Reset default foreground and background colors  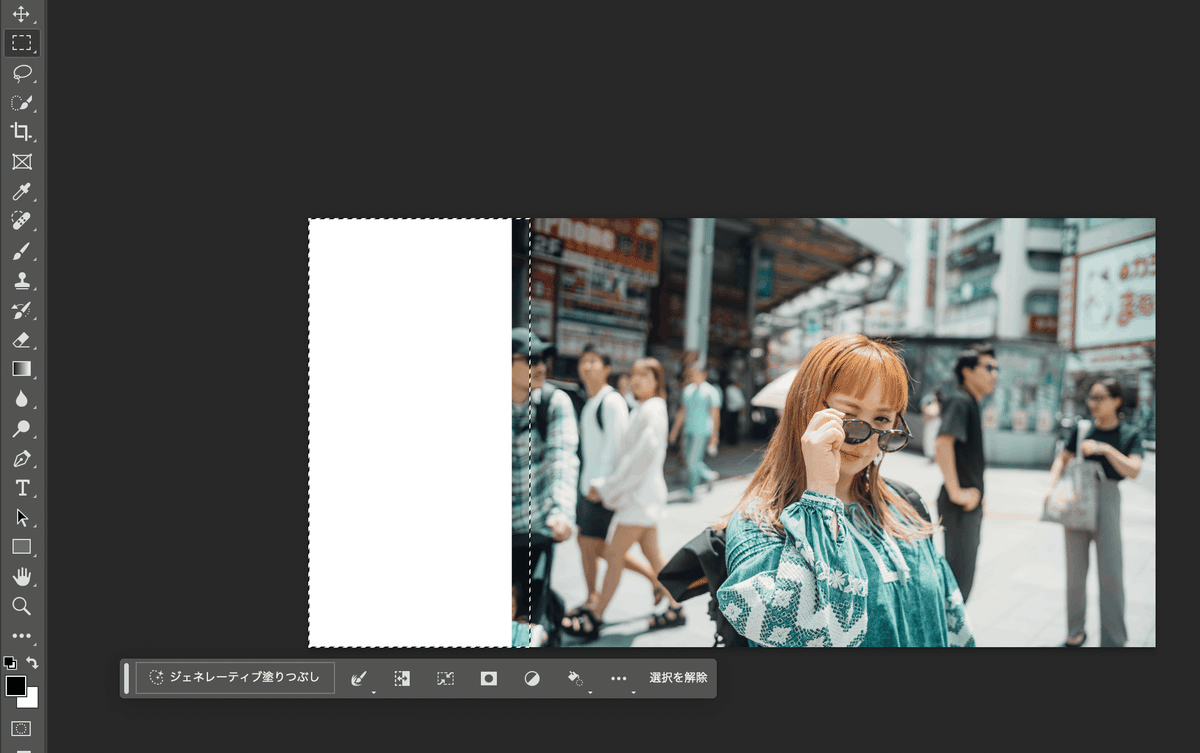[x=10, y=662]
